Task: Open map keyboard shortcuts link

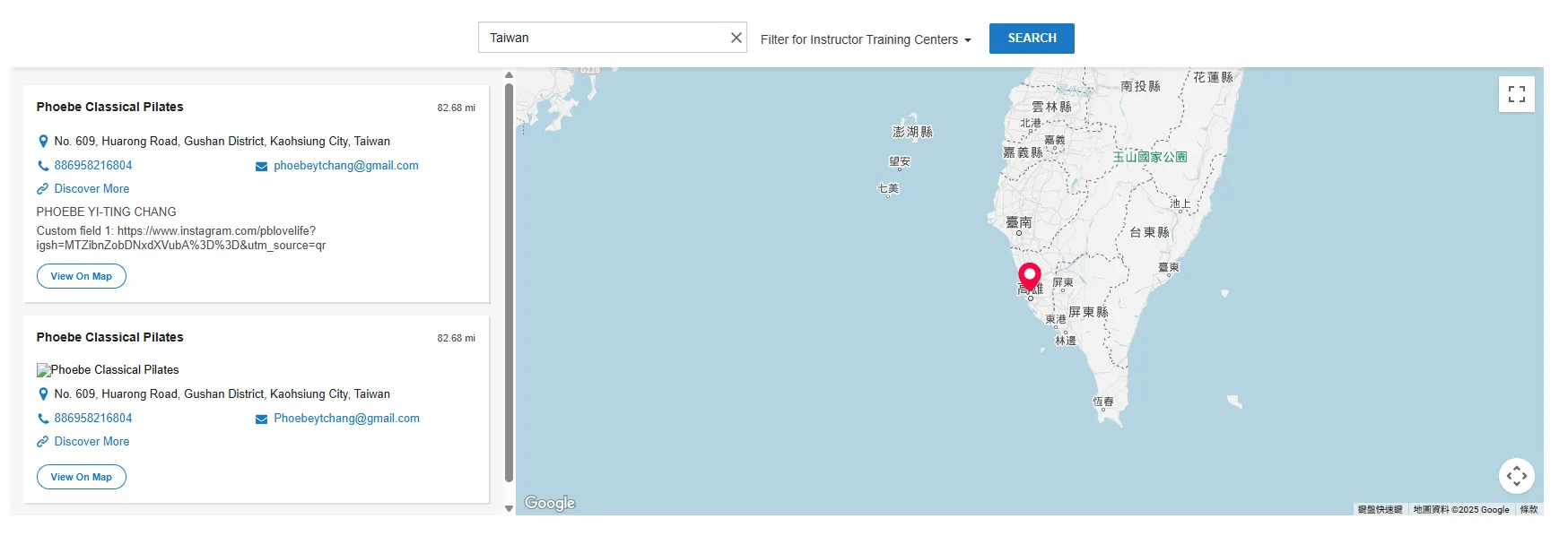Action: click(x=1380, y=509)
